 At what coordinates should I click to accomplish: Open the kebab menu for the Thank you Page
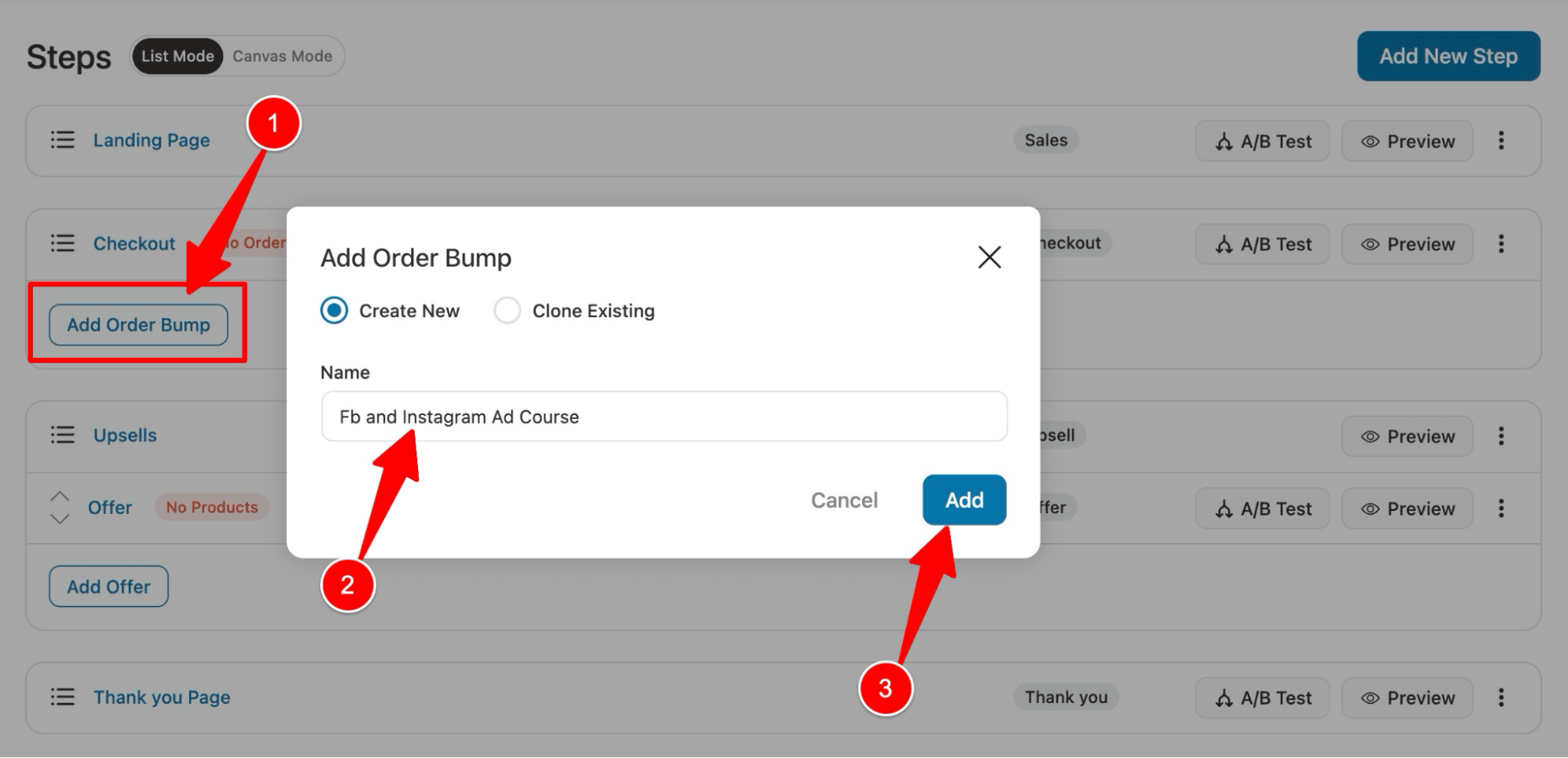pyautogui.click(x=1503, y=697)
